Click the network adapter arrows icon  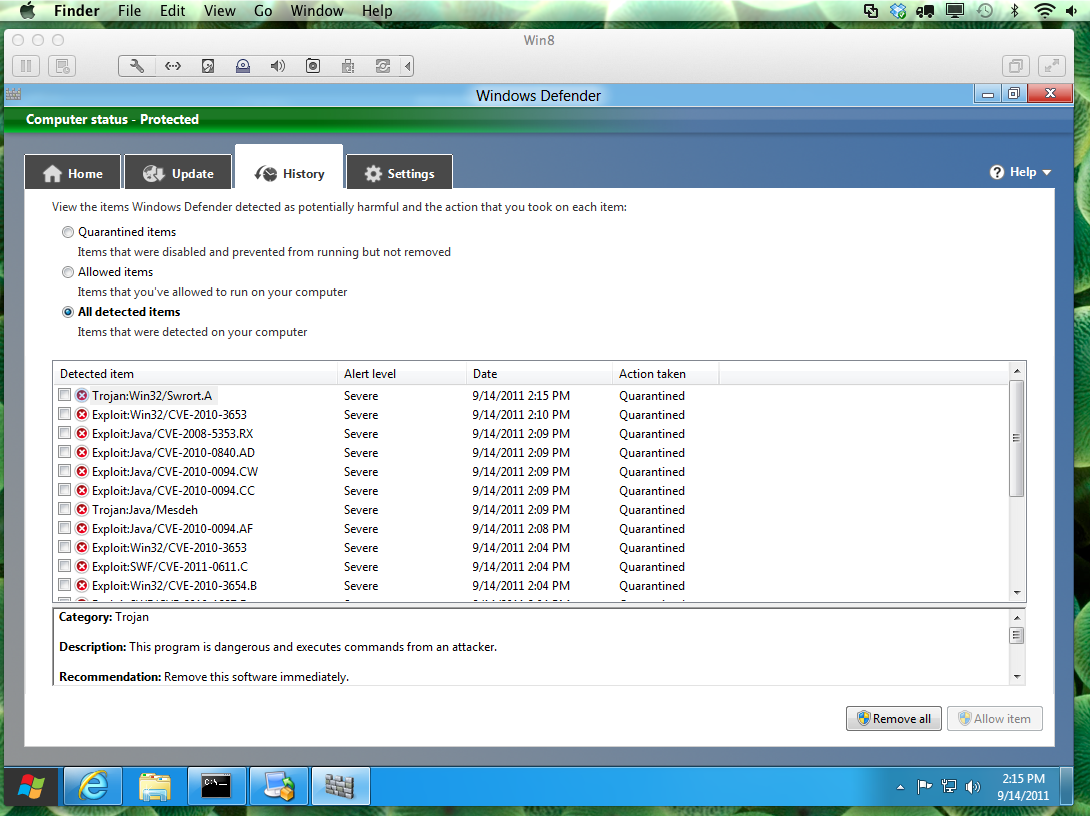(x=172, y=66)
